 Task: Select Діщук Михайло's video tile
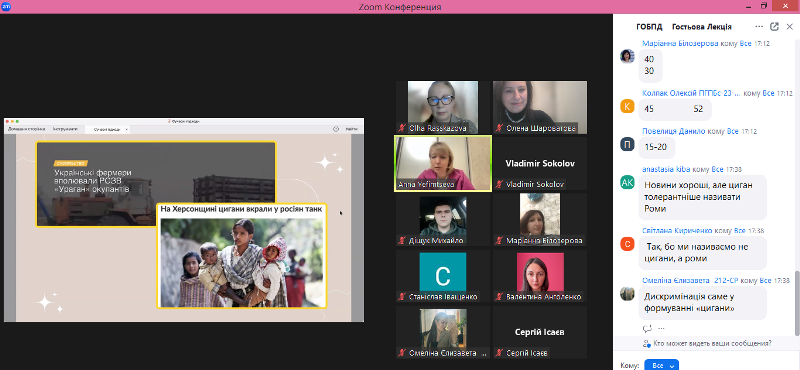coord(443,219)
